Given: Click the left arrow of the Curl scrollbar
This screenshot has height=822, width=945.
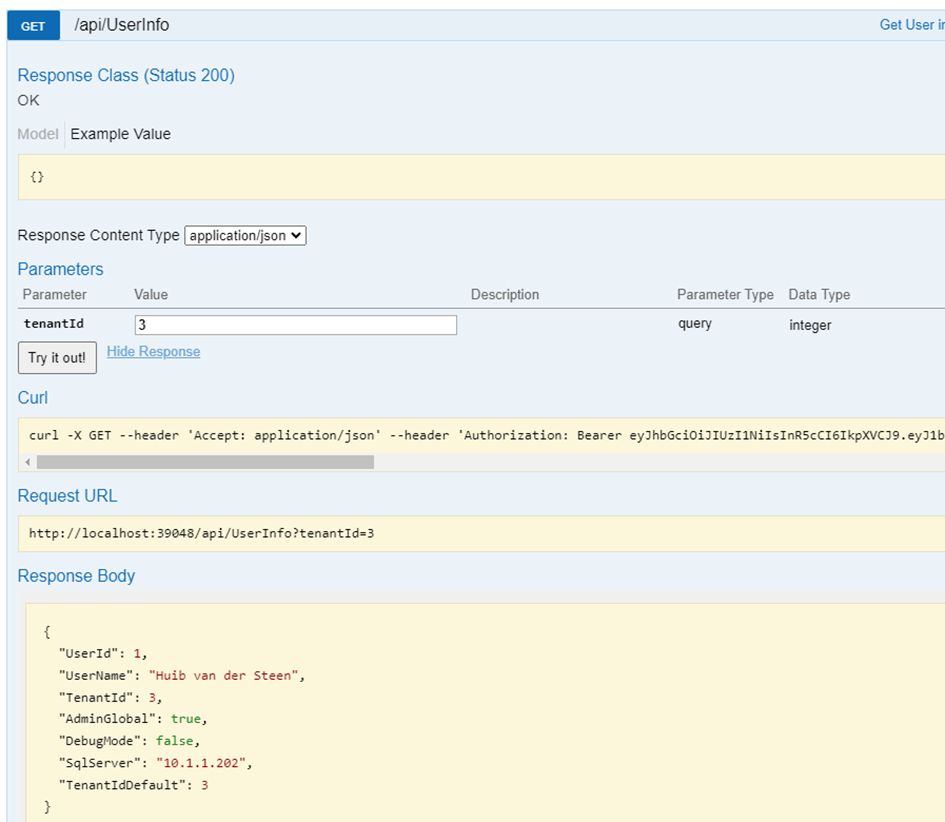Looking at the screenshot, I should (27, 462).
